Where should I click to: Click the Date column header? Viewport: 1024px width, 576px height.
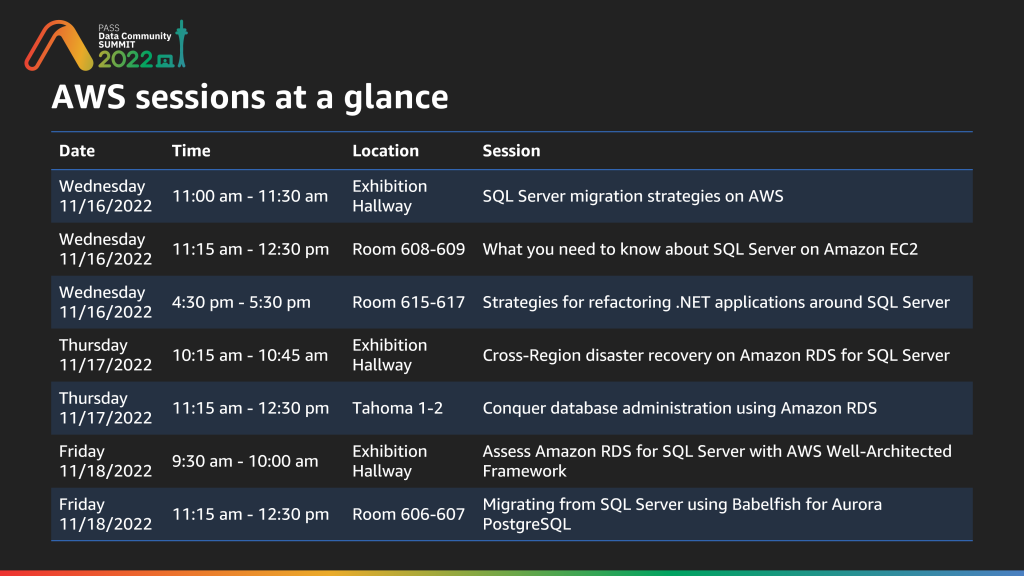[x=77, y=151]
